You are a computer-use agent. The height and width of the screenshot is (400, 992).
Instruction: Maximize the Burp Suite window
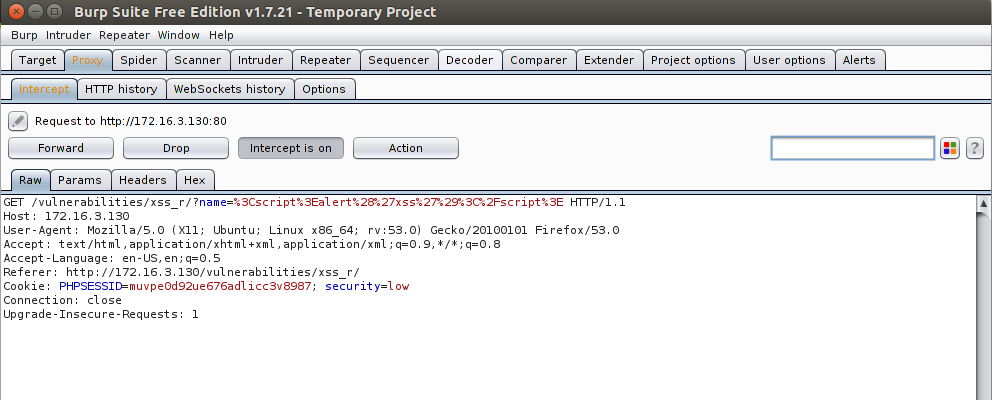(55, 11)
